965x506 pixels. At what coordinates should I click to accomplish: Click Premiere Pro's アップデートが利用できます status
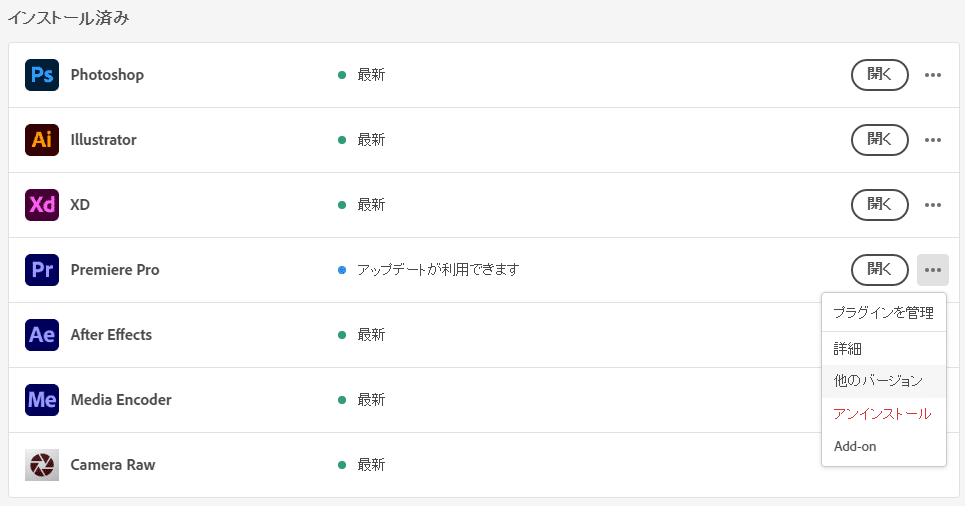[x=438, y=270]
